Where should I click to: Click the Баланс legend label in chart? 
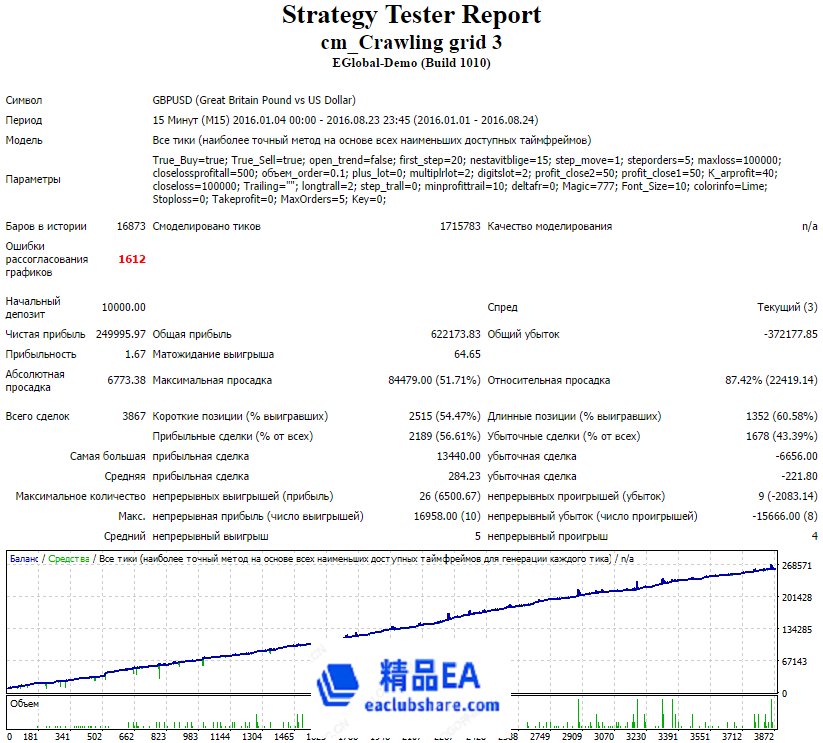pos(25,559)
